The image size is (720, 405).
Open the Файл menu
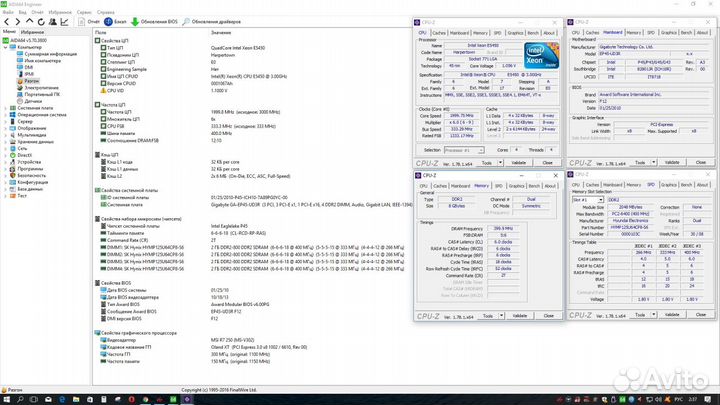[x=8, y=12]
